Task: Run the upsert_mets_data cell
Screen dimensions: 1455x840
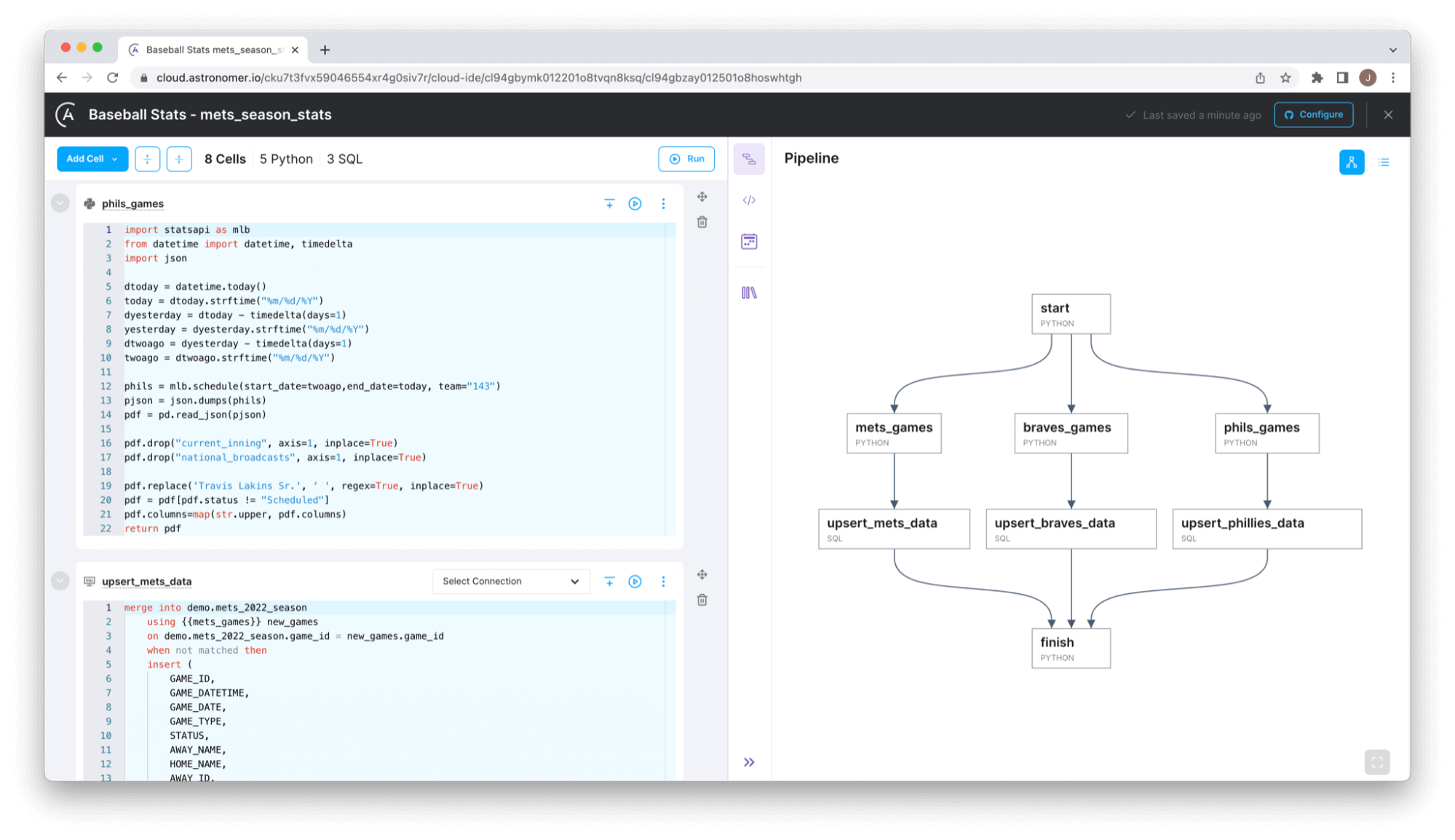Action: tap(635, 582)
